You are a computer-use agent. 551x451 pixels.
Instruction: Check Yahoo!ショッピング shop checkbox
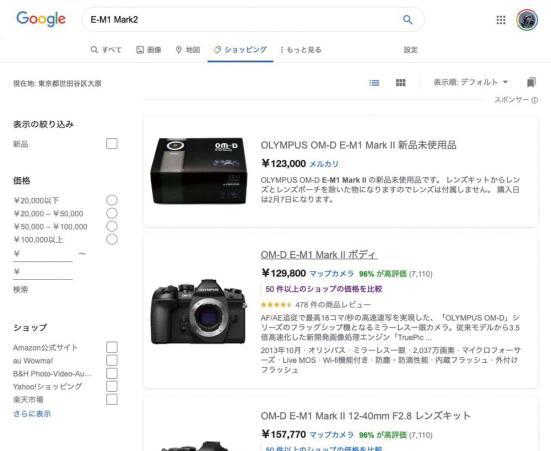click(x=112, y=386)
